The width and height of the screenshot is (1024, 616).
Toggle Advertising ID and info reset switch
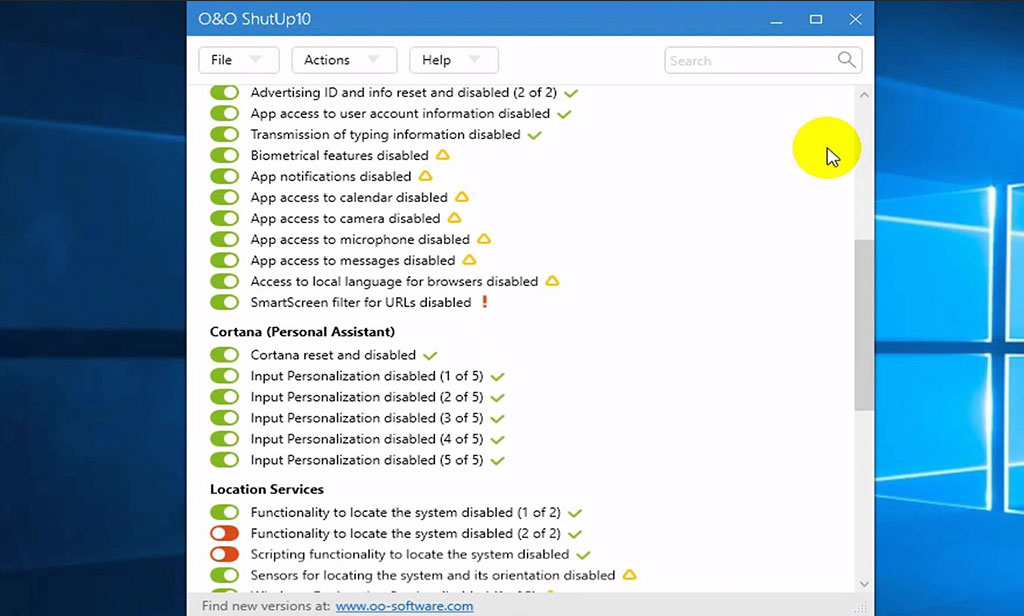[x=225, y=92]
